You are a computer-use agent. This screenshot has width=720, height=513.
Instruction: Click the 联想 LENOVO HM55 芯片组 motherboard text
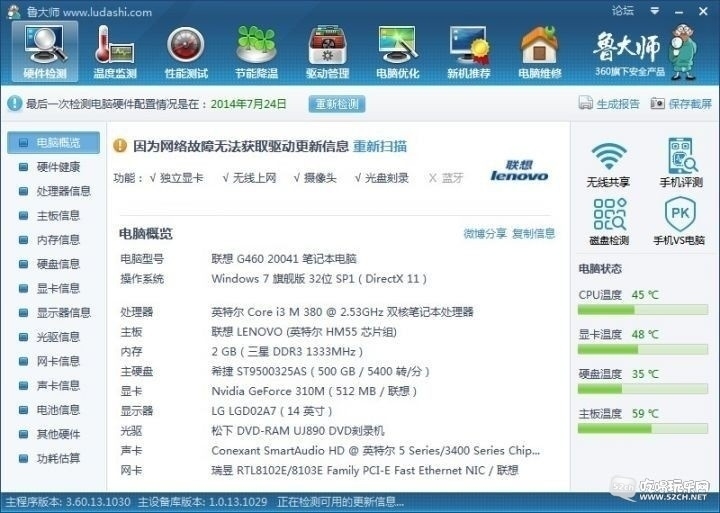coord(304,332)
